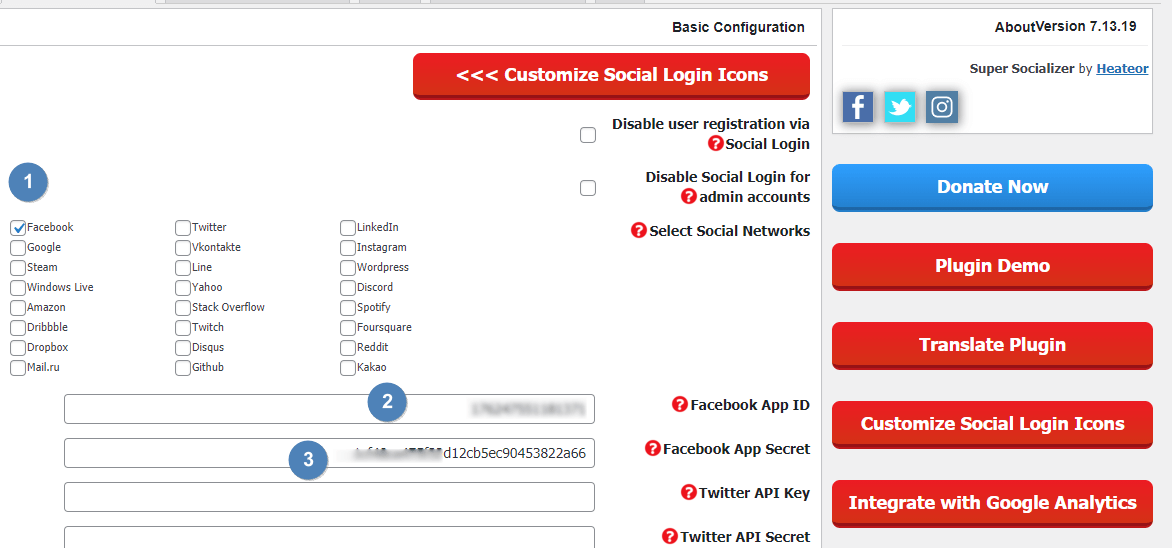Select the Dropbox checkbox
This screenshot has width=1172, height=548.
18,348
